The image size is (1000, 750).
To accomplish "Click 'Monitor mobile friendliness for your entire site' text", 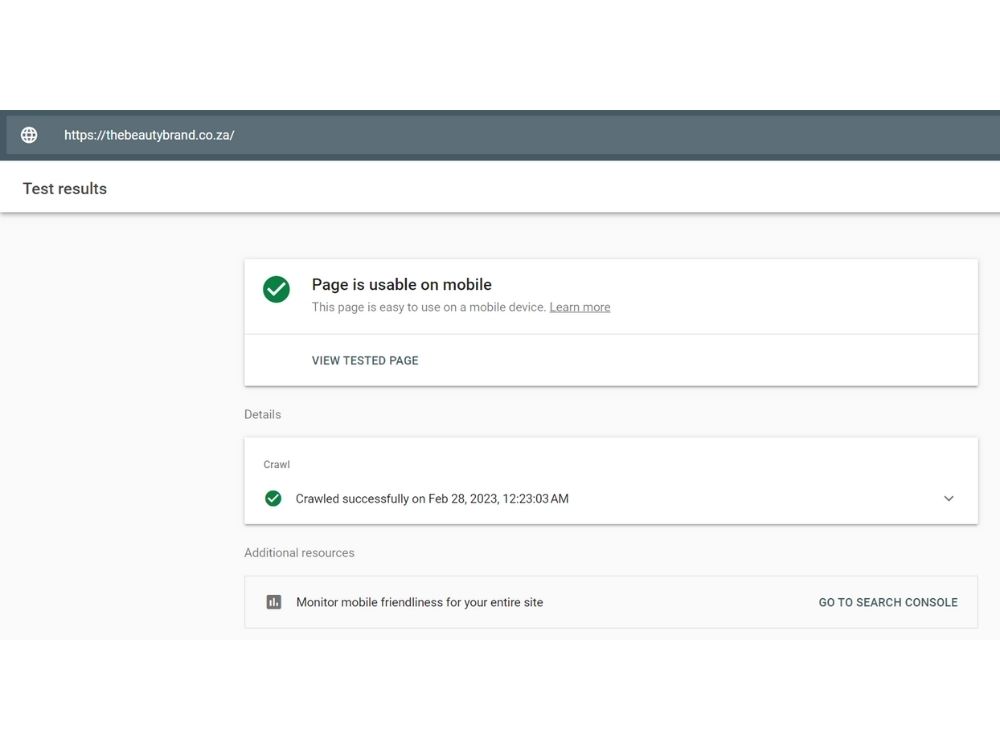I will click(x=420, y=602).
